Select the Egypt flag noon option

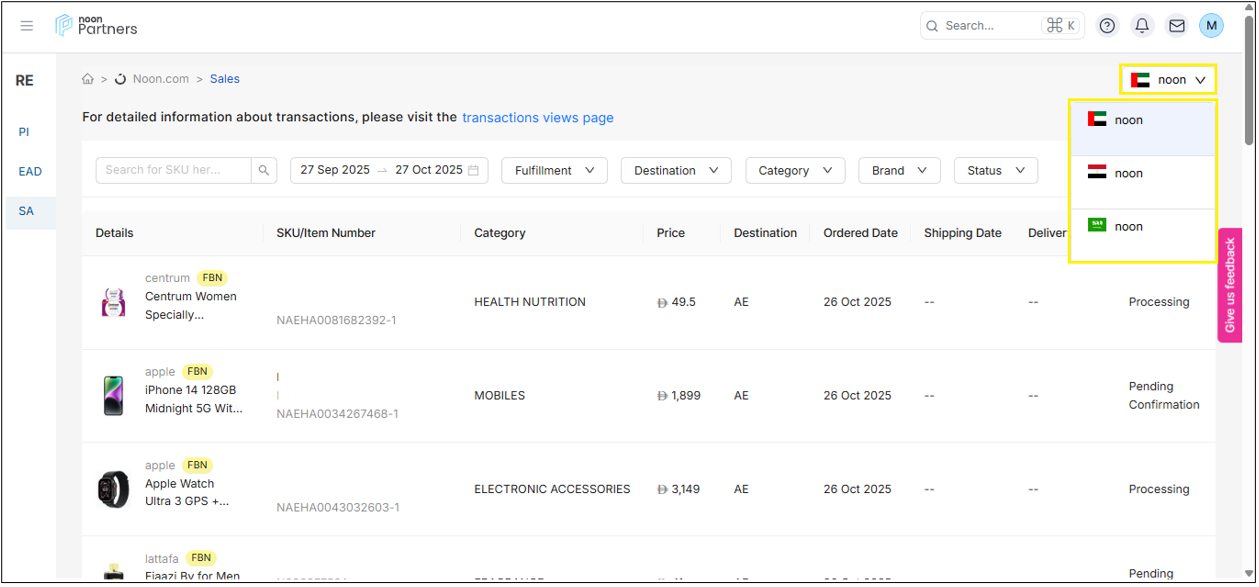(x=1143, y=174)
